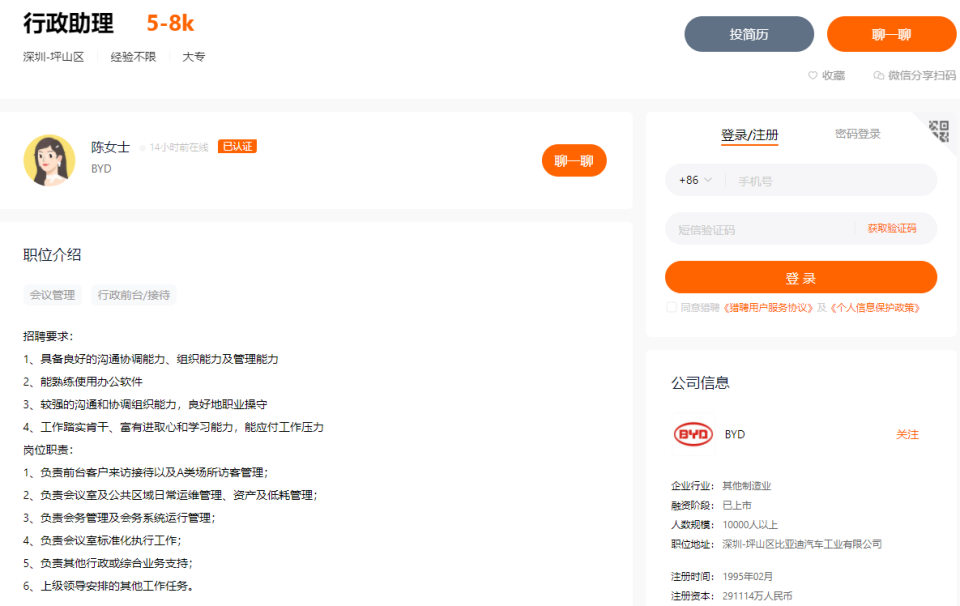Switch to the 密码登录 tab

(x=858, y=134)
